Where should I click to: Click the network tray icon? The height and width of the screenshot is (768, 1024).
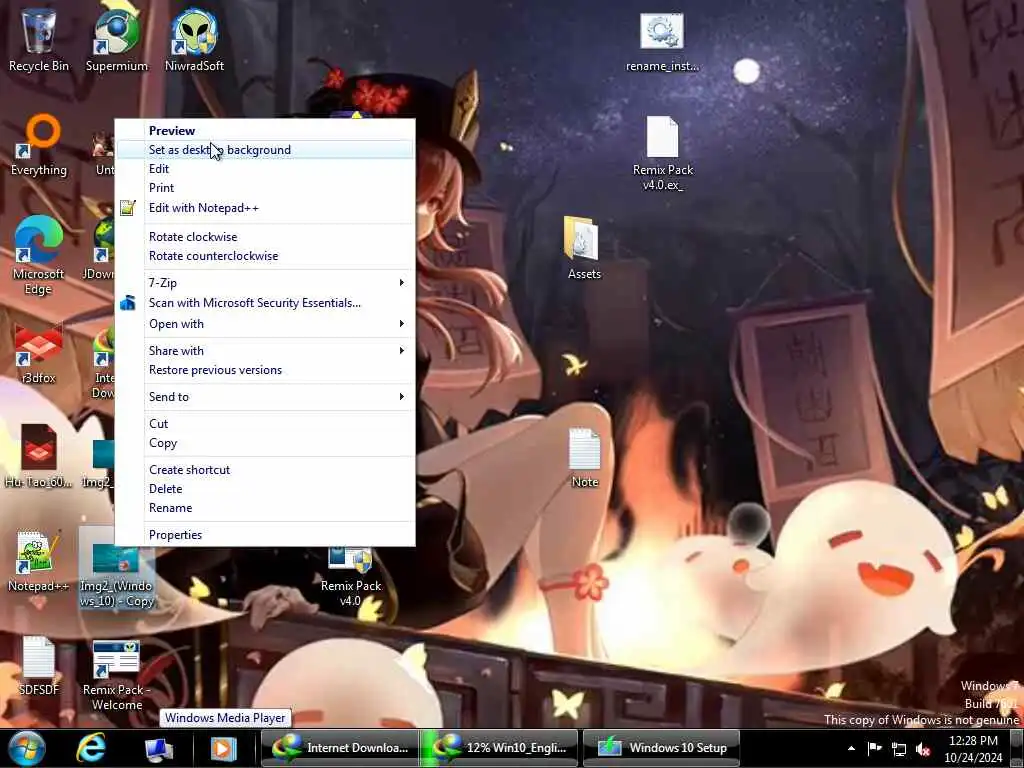tap(899, 749)
